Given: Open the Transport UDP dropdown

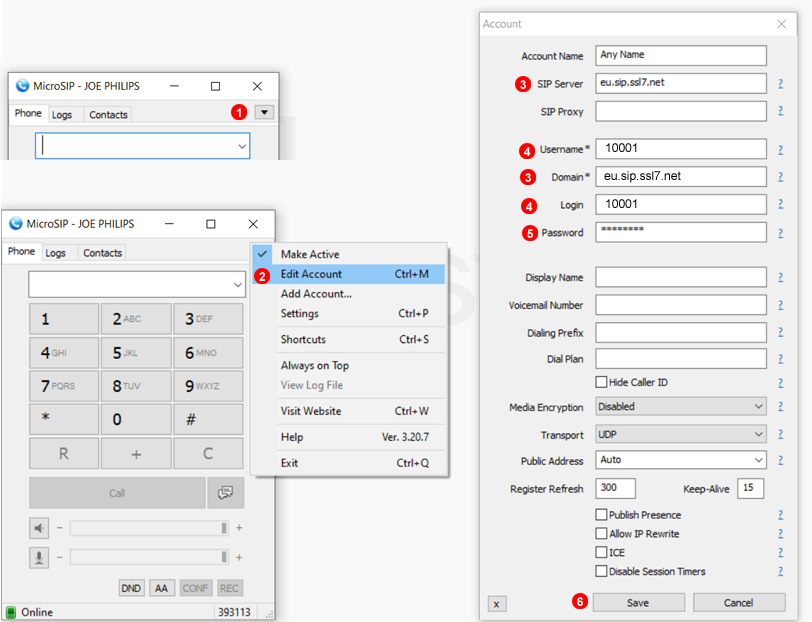Looking at the screenshot, I should pos(681,434).
